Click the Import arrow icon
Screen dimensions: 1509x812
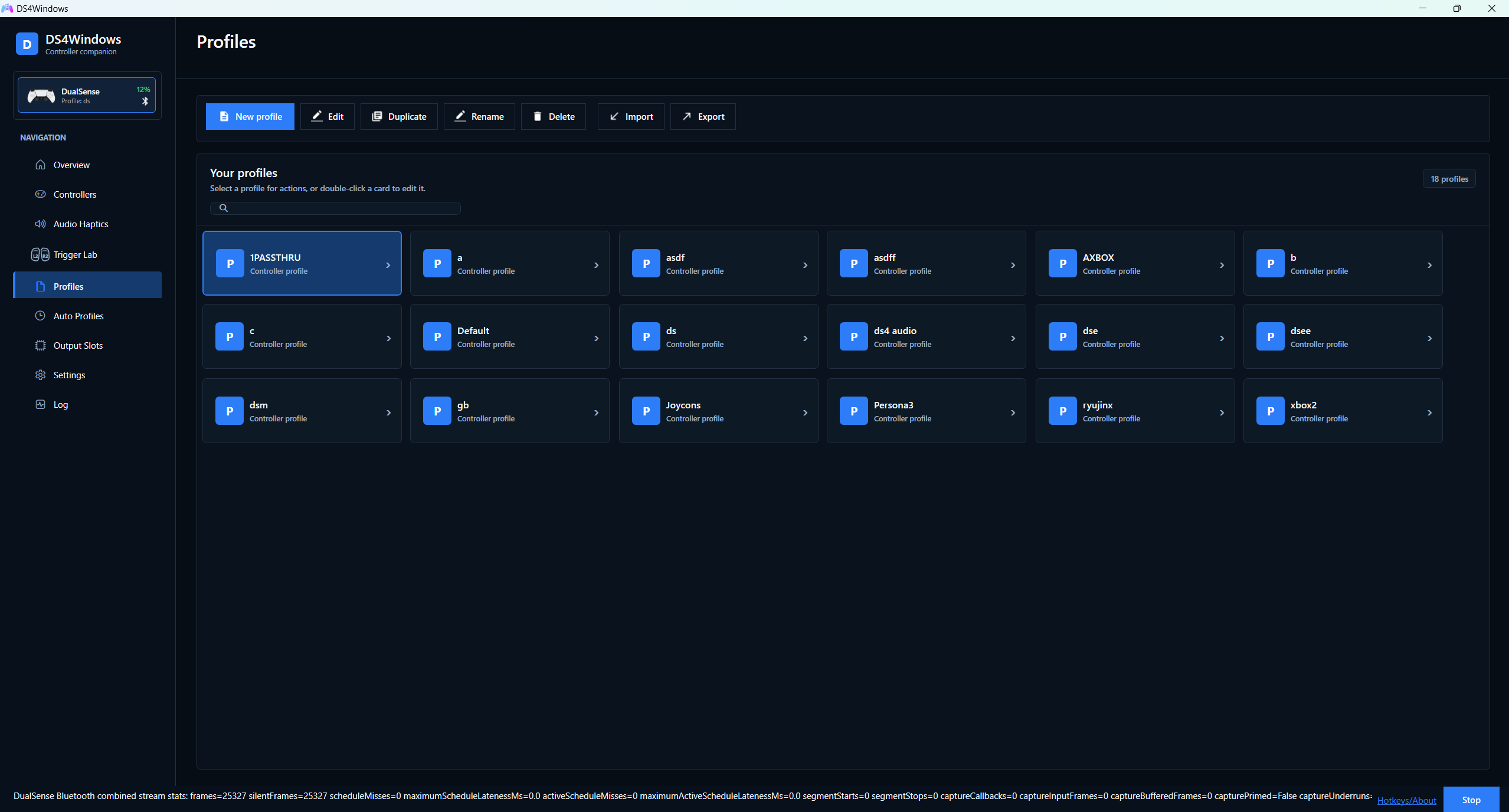(614, 116)
